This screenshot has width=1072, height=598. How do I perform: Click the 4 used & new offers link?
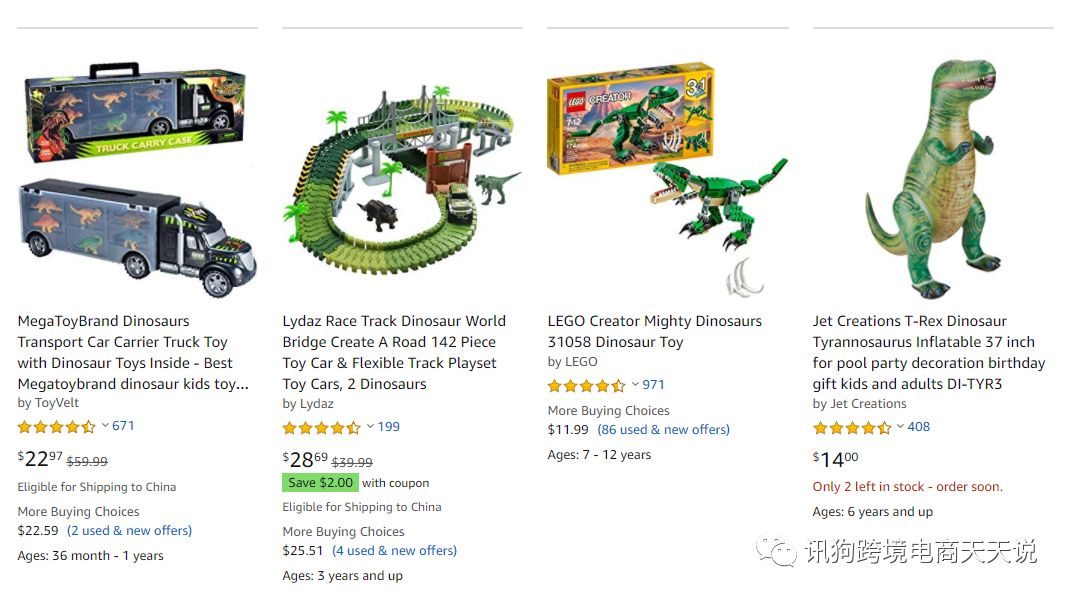(x=394, y=551)
